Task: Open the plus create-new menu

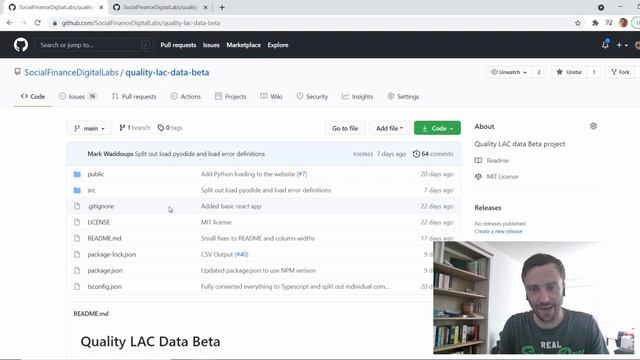Action: (x=622, y=45)
